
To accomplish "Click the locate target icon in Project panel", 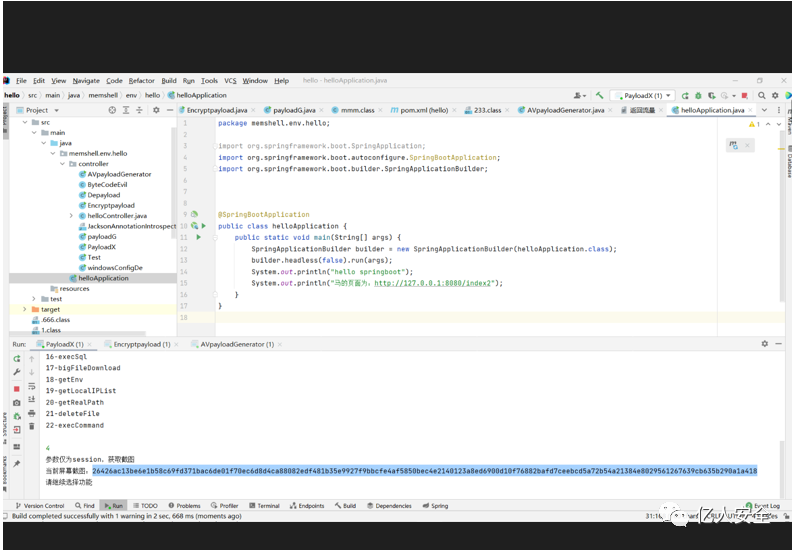I will click(x=112, y=110).
